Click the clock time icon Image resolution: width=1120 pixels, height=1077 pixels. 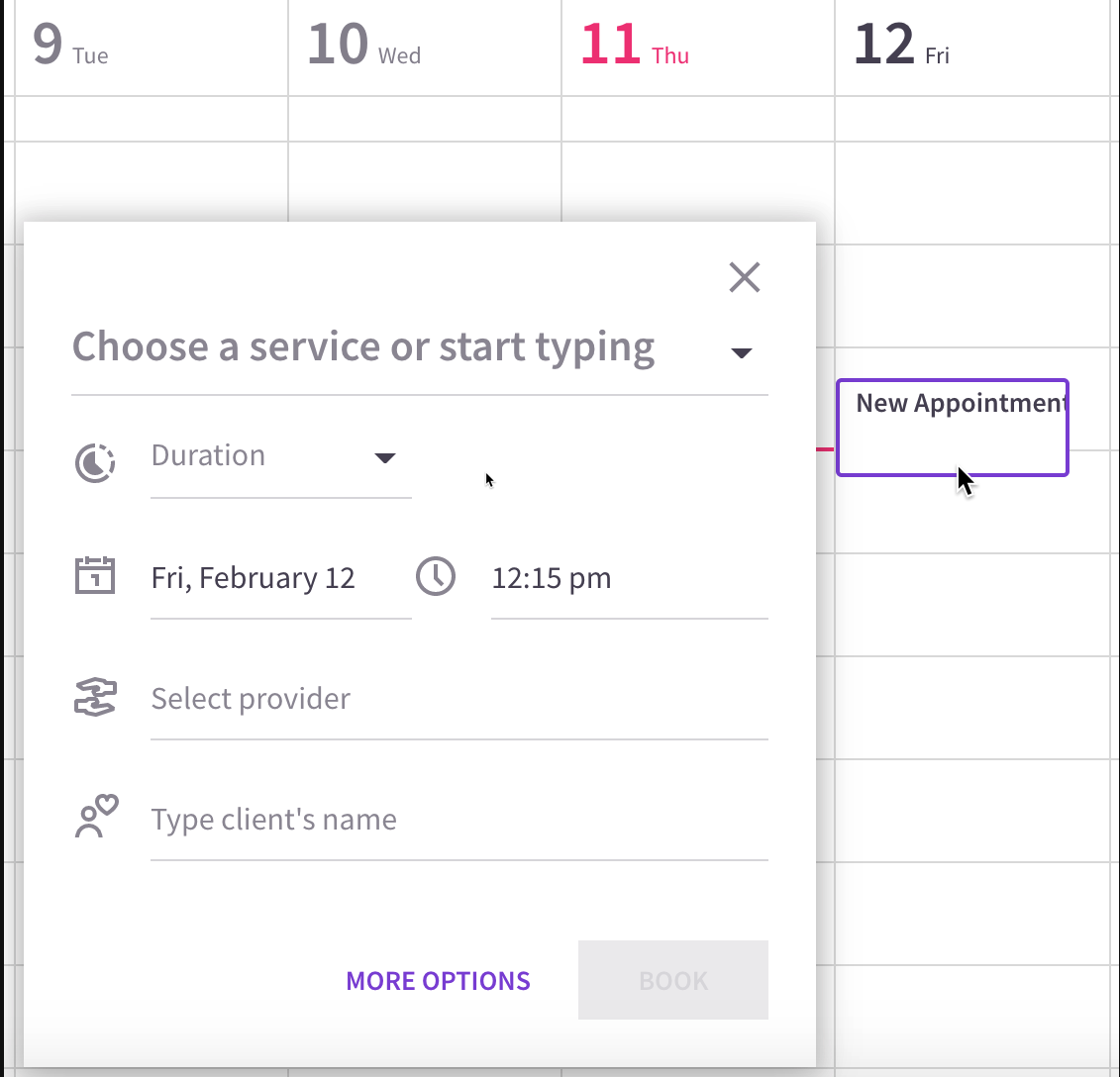click(436, 576)
